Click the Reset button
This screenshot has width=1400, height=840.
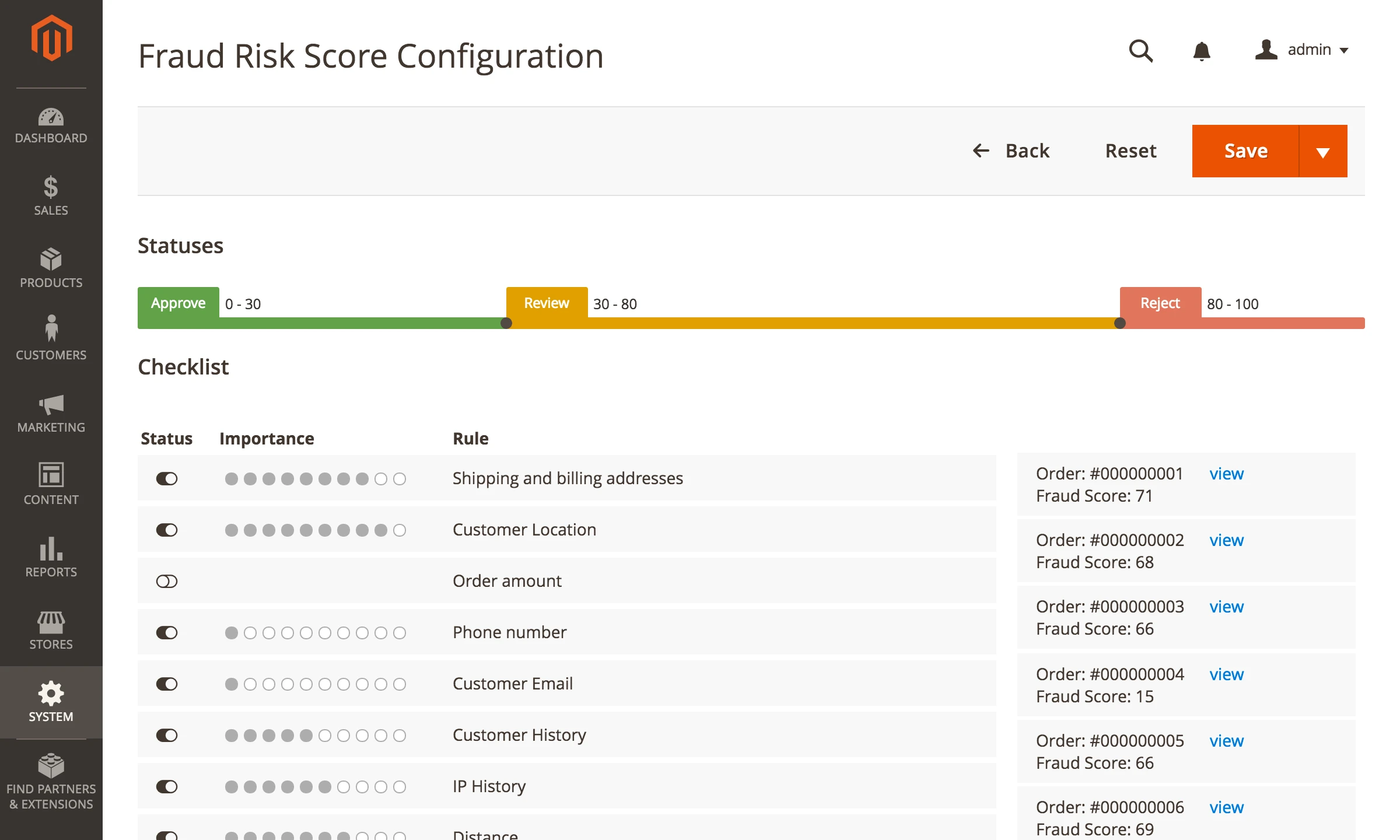[x=1130, y=151]
